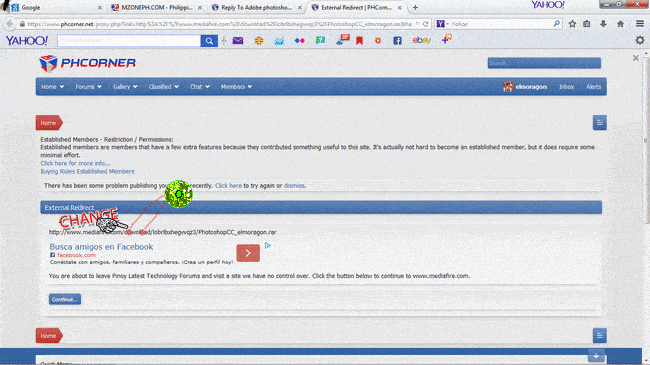
Task: Open the search engine selector dropdown
Action: click(442, 24)
